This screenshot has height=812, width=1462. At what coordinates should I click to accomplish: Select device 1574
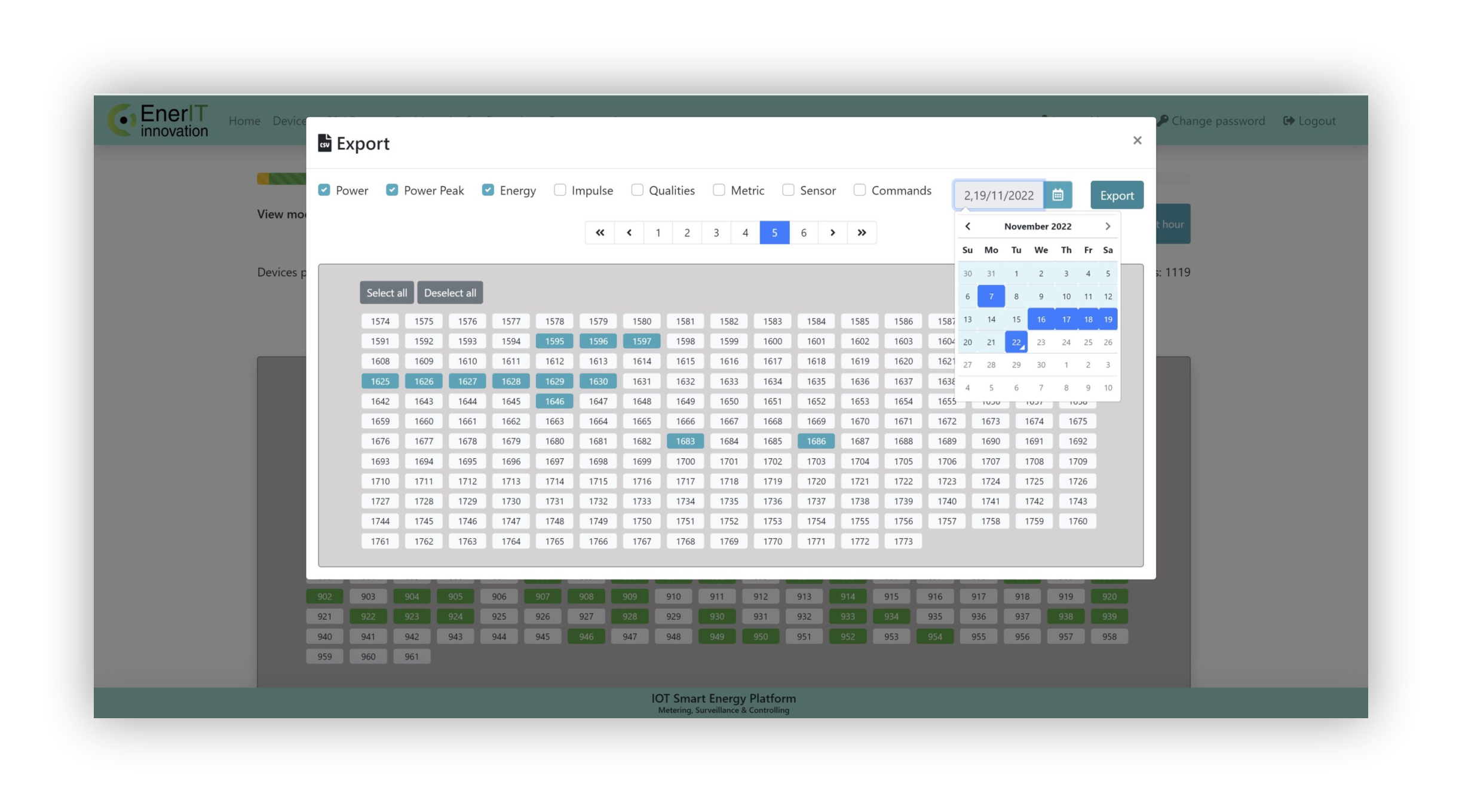coord(380,321)
